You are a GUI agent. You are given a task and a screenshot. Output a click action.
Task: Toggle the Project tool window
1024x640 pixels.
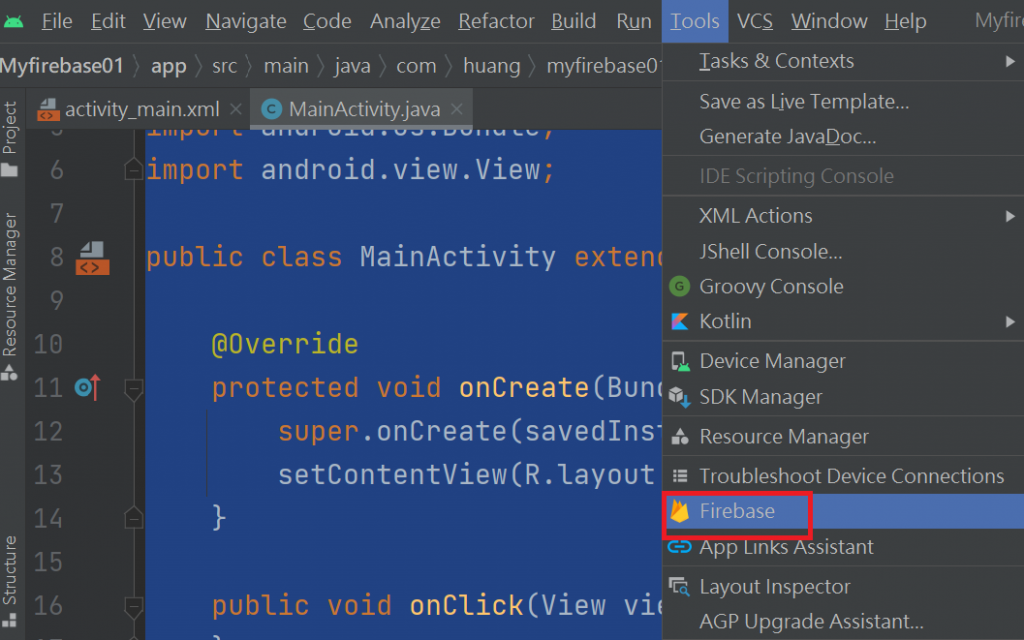coord(10,139)
